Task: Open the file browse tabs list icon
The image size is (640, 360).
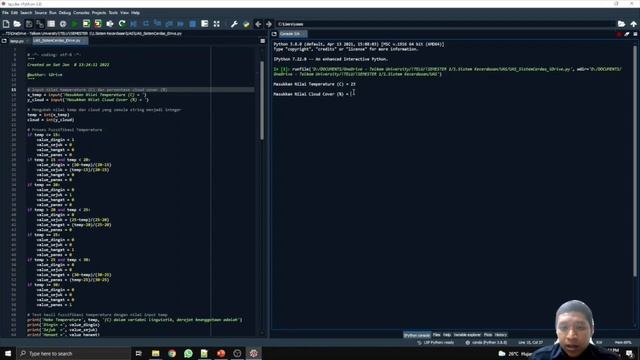Action: pos(51,24)
